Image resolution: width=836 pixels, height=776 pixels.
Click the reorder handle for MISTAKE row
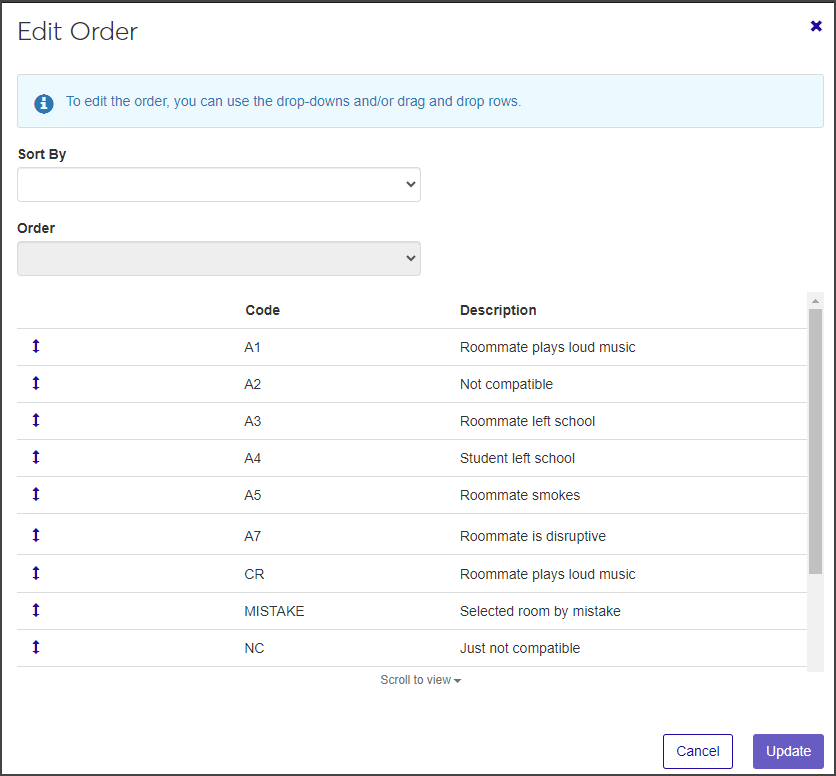click(36, 610)
